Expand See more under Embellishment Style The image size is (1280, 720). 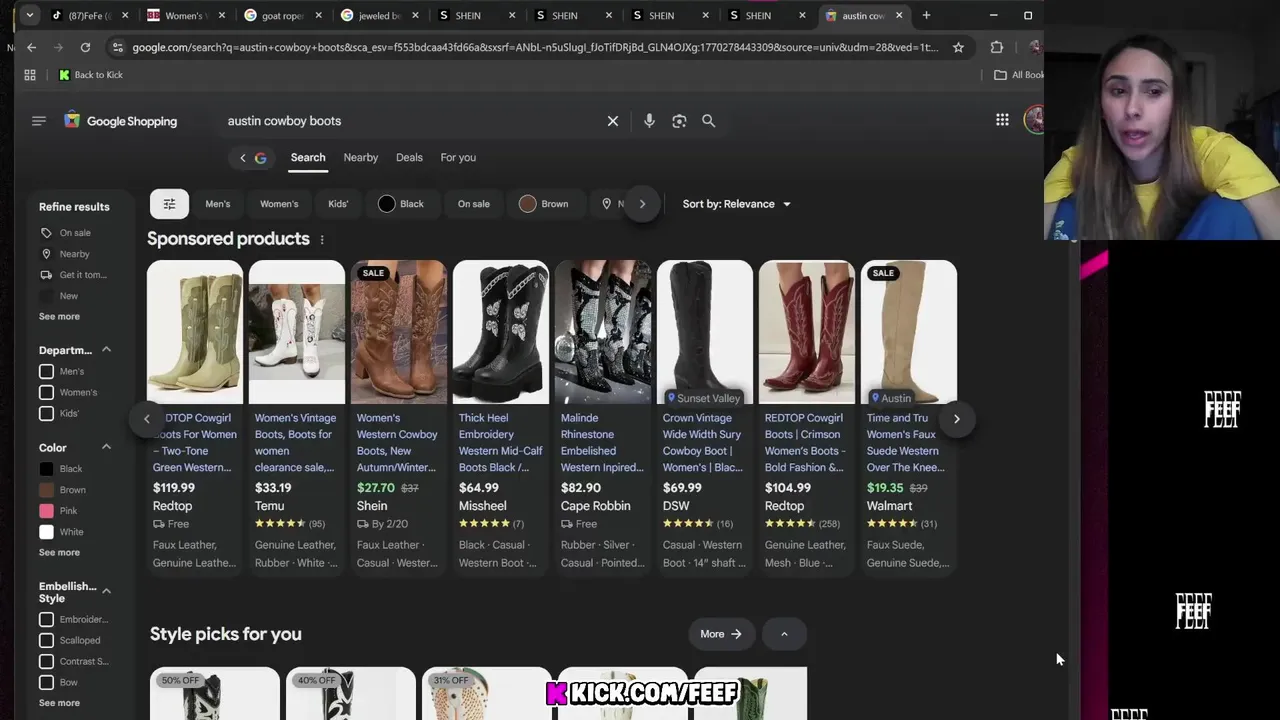coord(59,703)
